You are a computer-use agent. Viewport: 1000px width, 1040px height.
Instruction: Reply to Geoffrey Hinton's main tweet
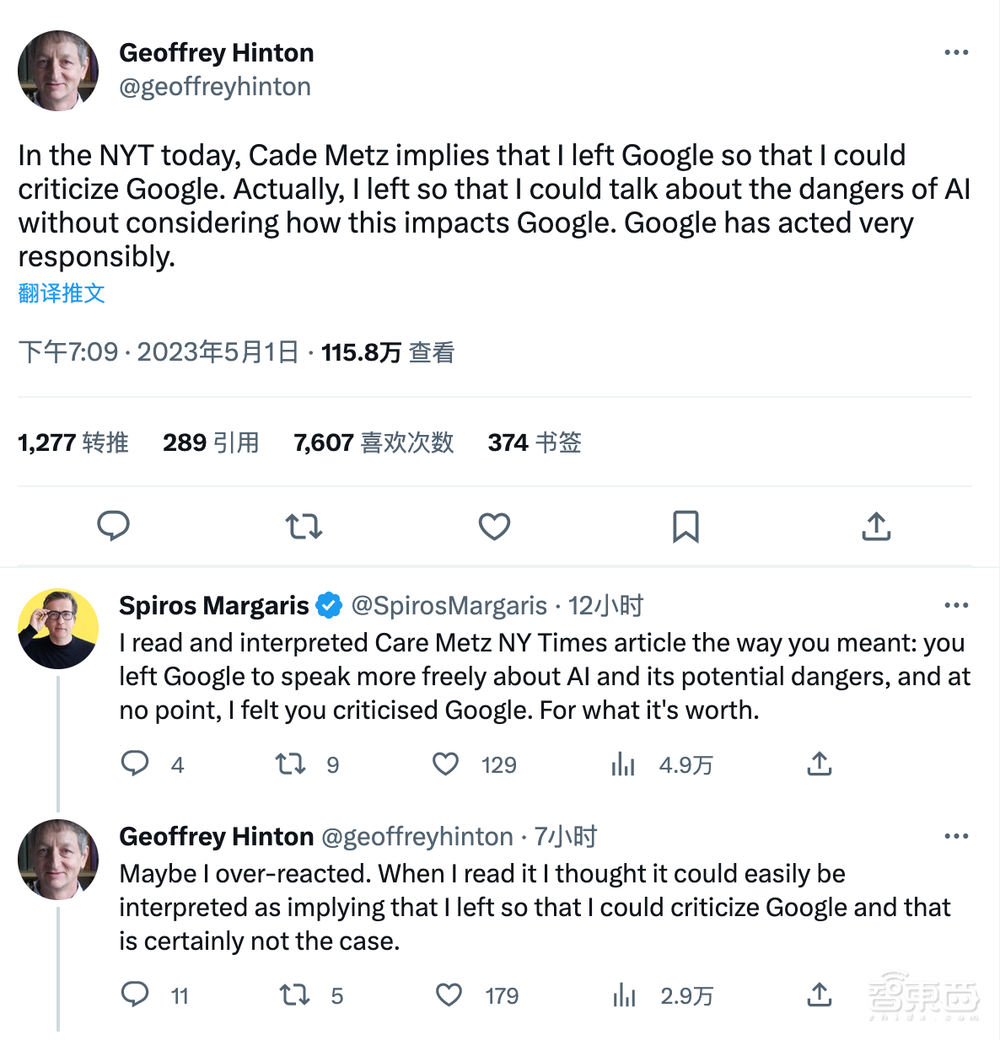(113, 526)
